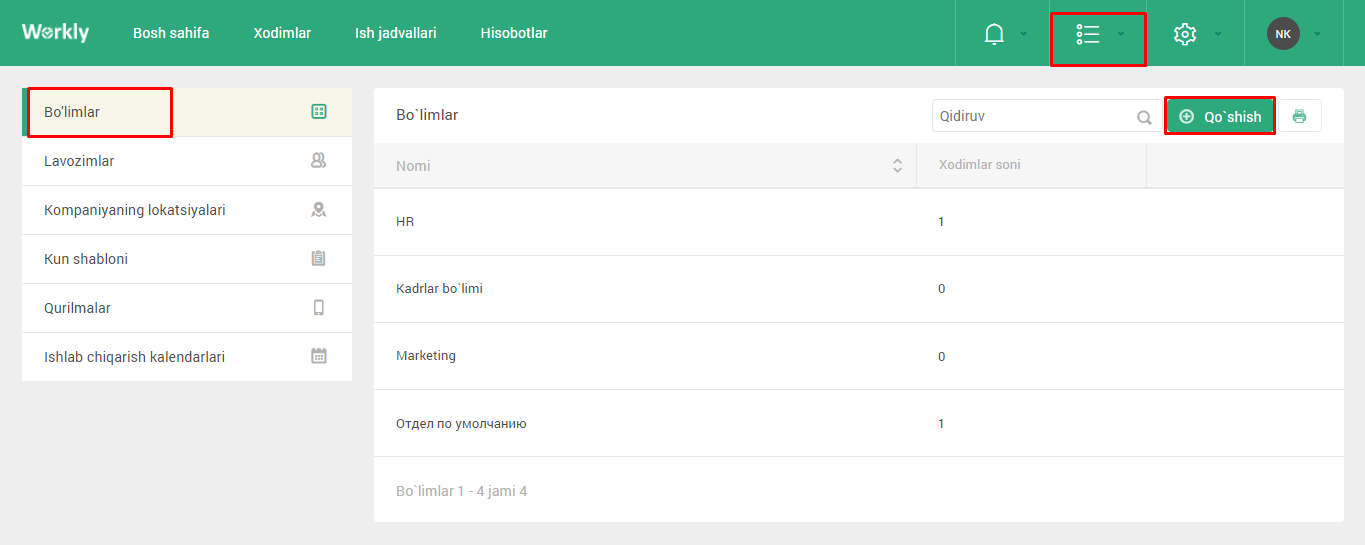Sort by the Nomi column arrows
Screen dimensions: 1365x545
click(x=897, y=166)
